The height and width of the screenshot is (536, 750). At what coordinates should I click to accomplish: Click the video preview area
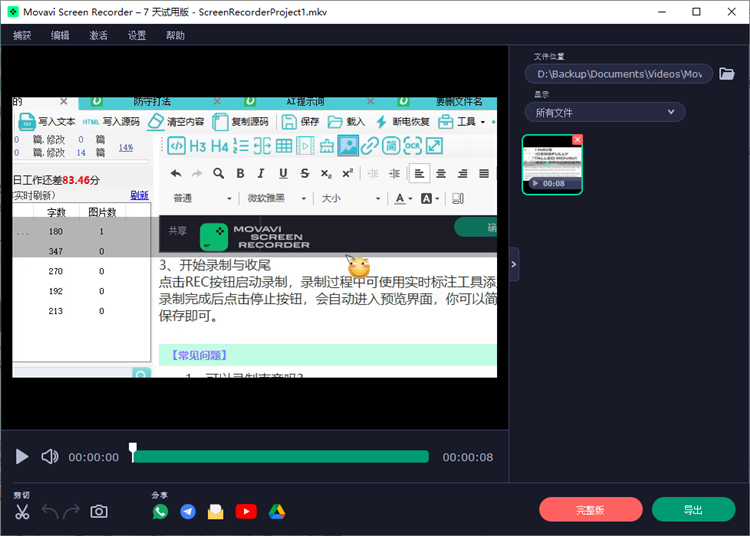[x=254, y=237]
